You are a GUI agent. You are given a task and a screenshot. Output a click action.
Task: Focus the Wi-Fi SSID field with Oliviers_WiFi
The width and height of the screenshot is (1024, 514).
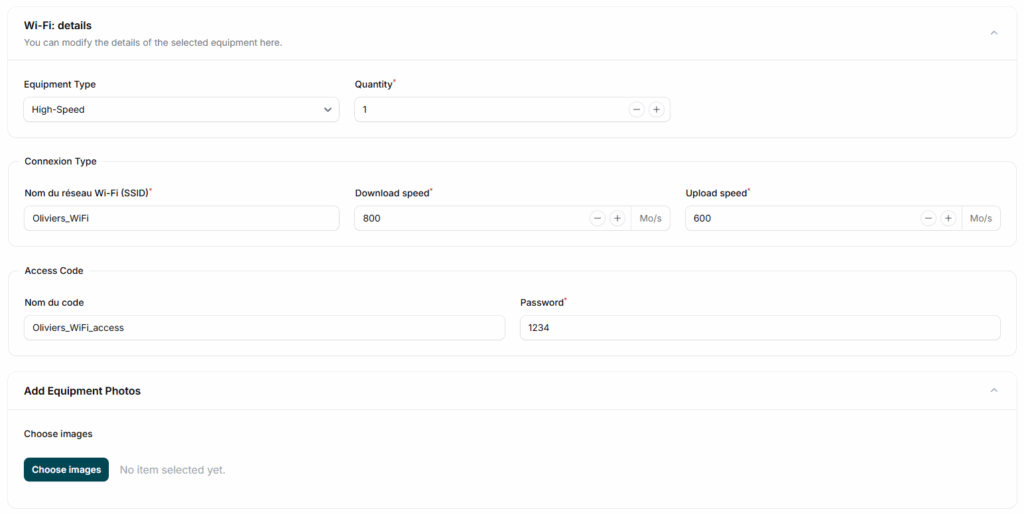tap(181, 218)
